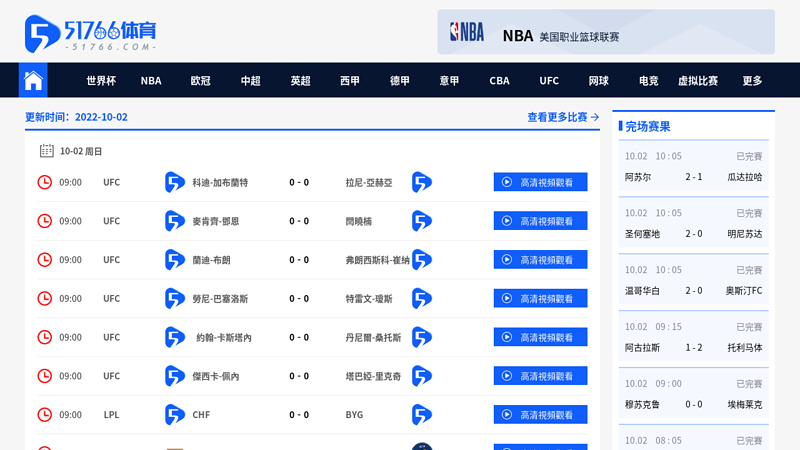Screen dimensions: 800x450
Task: Watch 約翰-卡斯塔內 match via 高清視頻觀看
Action: (x=540, y=337)
